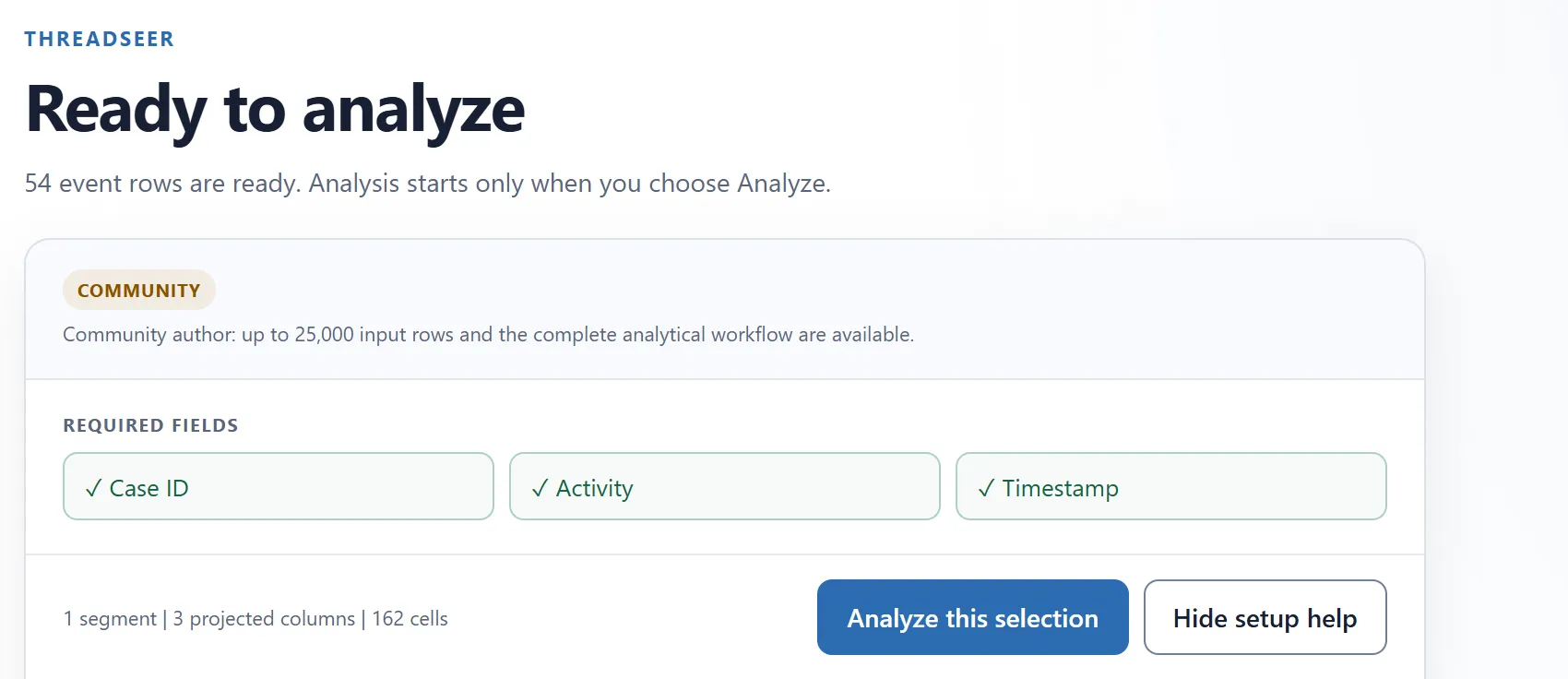The width and height of the screenshot is (1568, 679).
Task: Click the 162 cells summary text
Action: coord(410,618)
